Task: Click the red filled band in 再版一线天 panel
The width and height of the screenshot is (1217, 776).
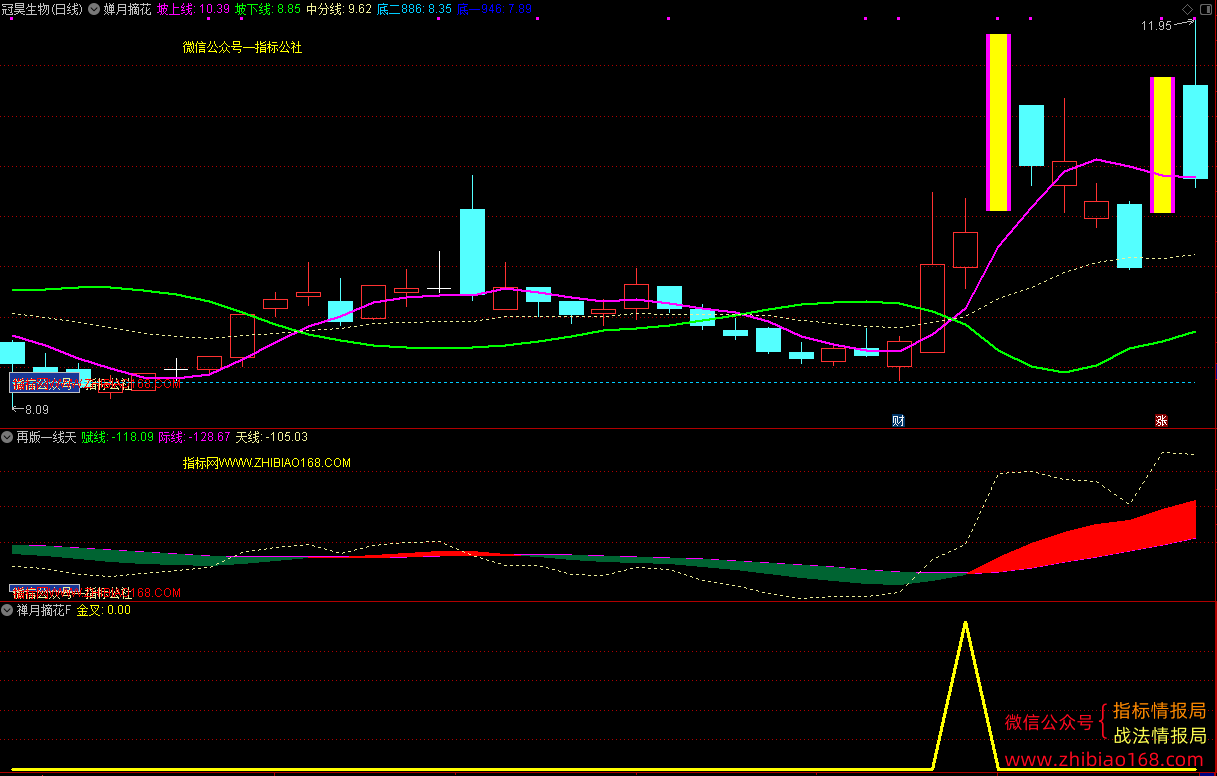Action: tap(1120, 538)
